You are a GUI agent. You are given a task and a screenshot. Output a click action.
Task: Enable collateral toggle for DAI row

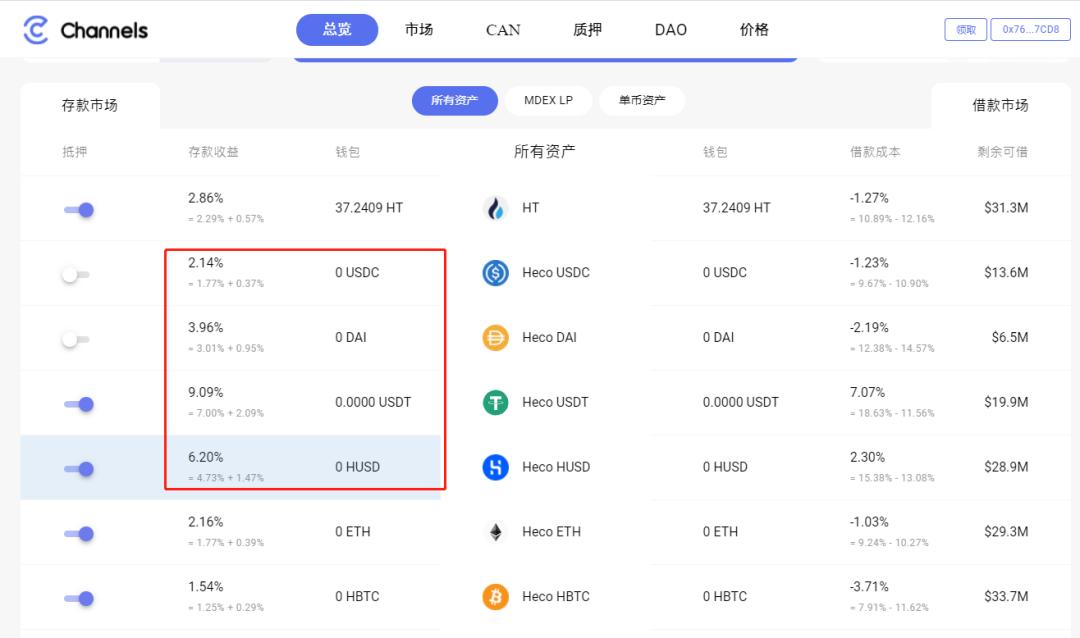(76, 337)
